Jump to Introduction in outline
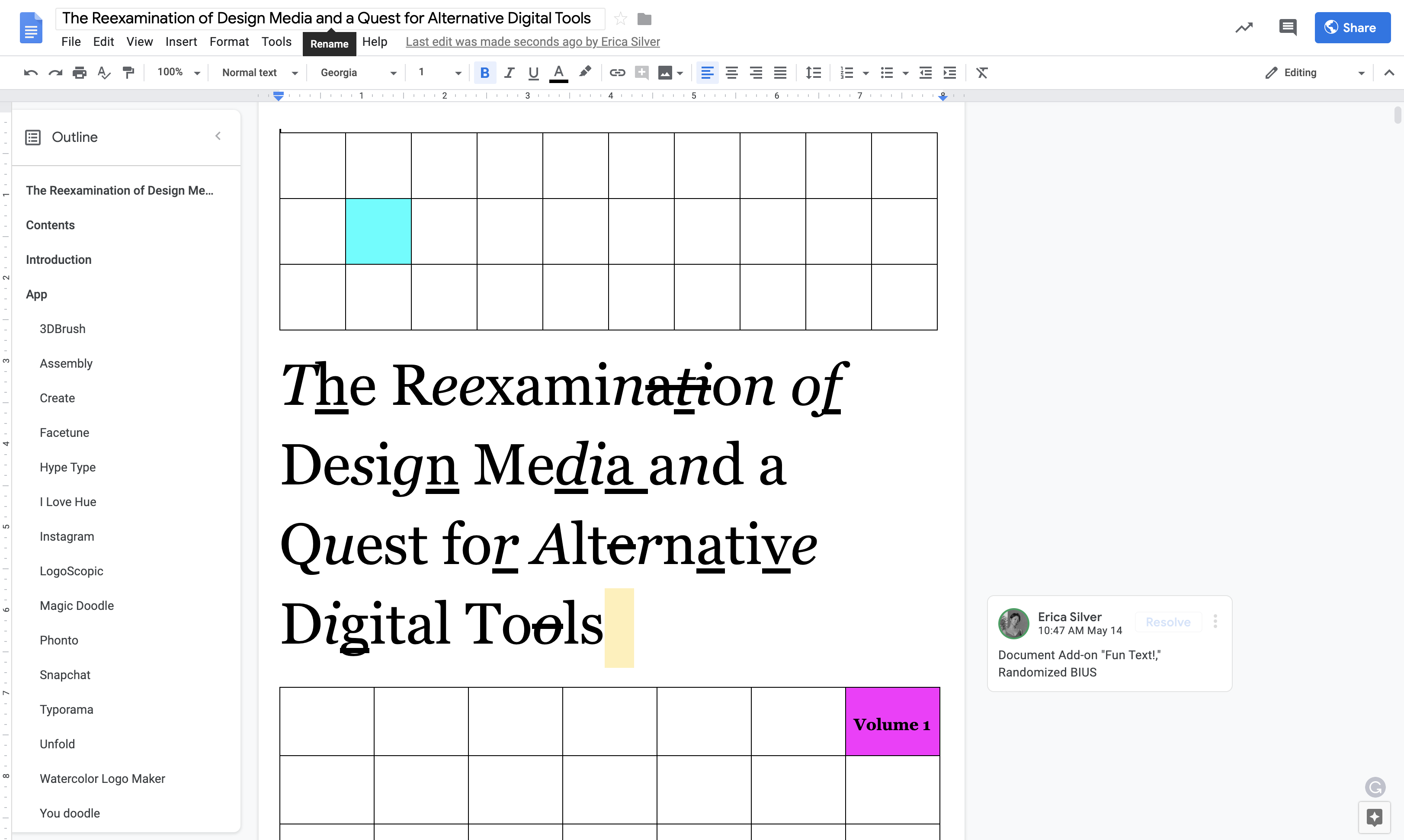The image size is (1404, 840). coord(58,260)
